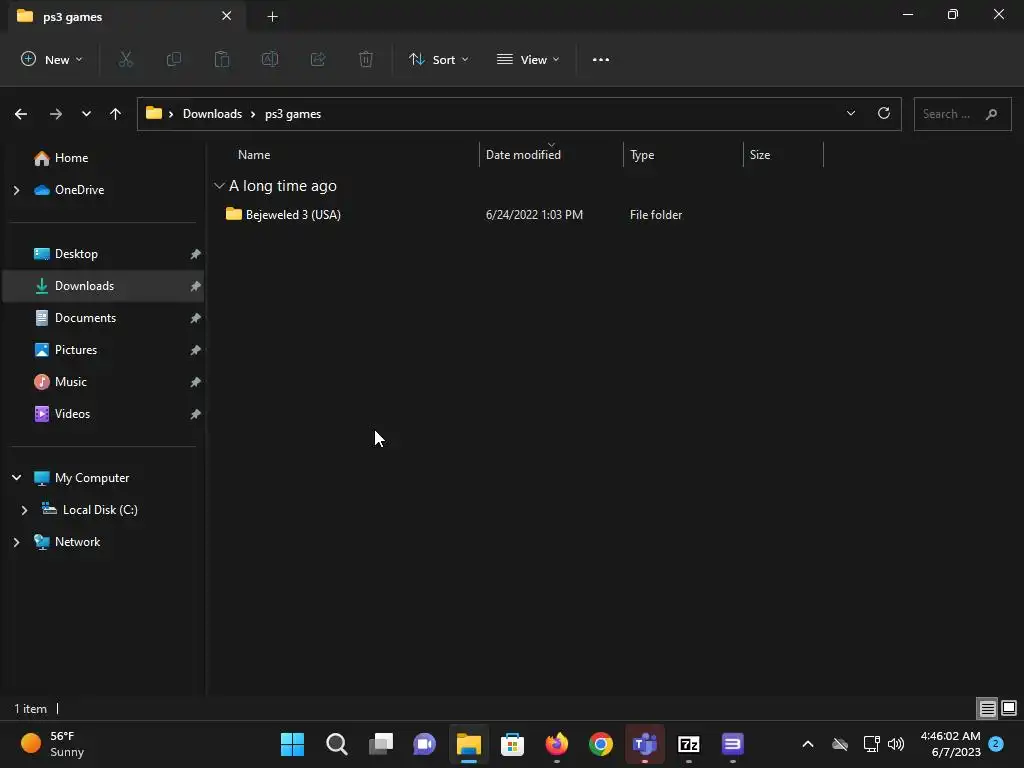
Task: Click the Delete trash can icon
Action: [x=366, y=59]
